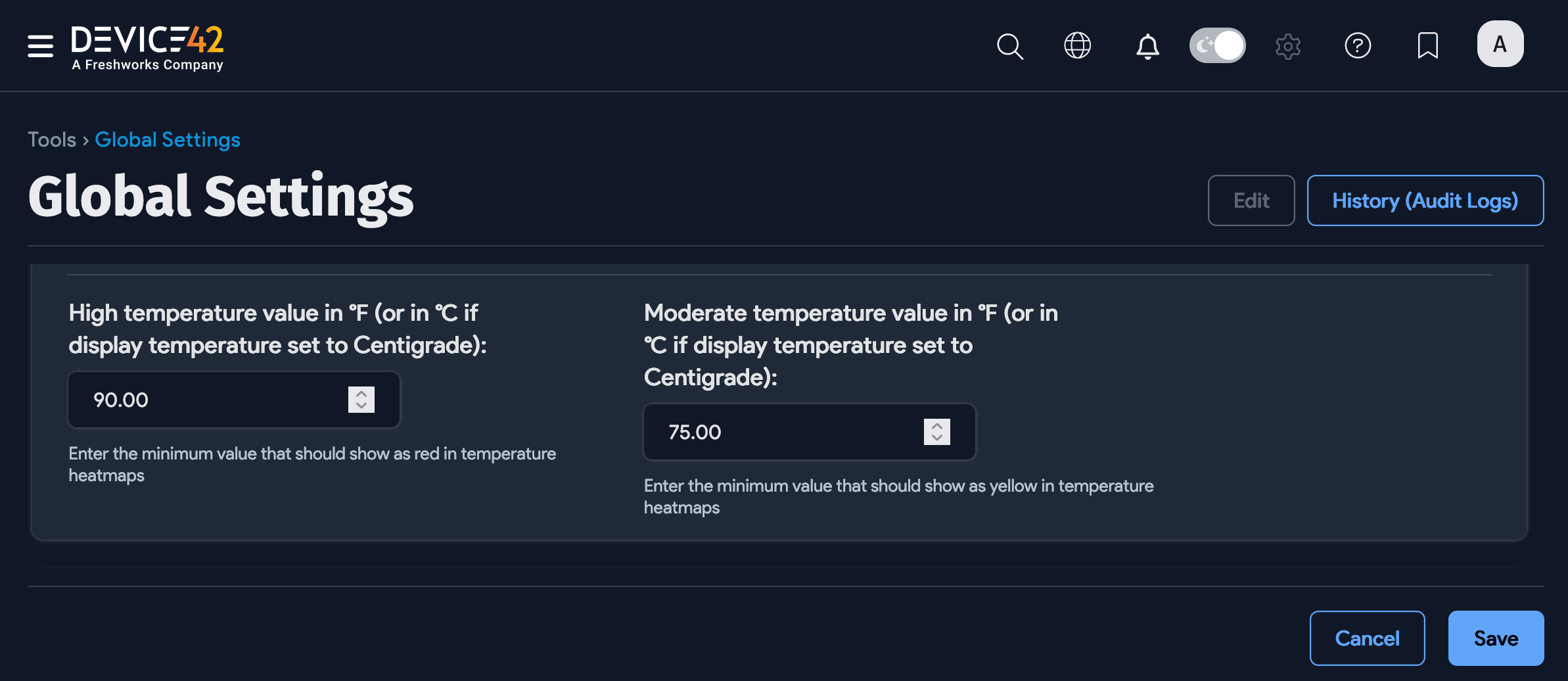Select the Tools breadcrumb link
Image resolution: width=1568 pixels, height=681 pixels.
pos(51,139)
